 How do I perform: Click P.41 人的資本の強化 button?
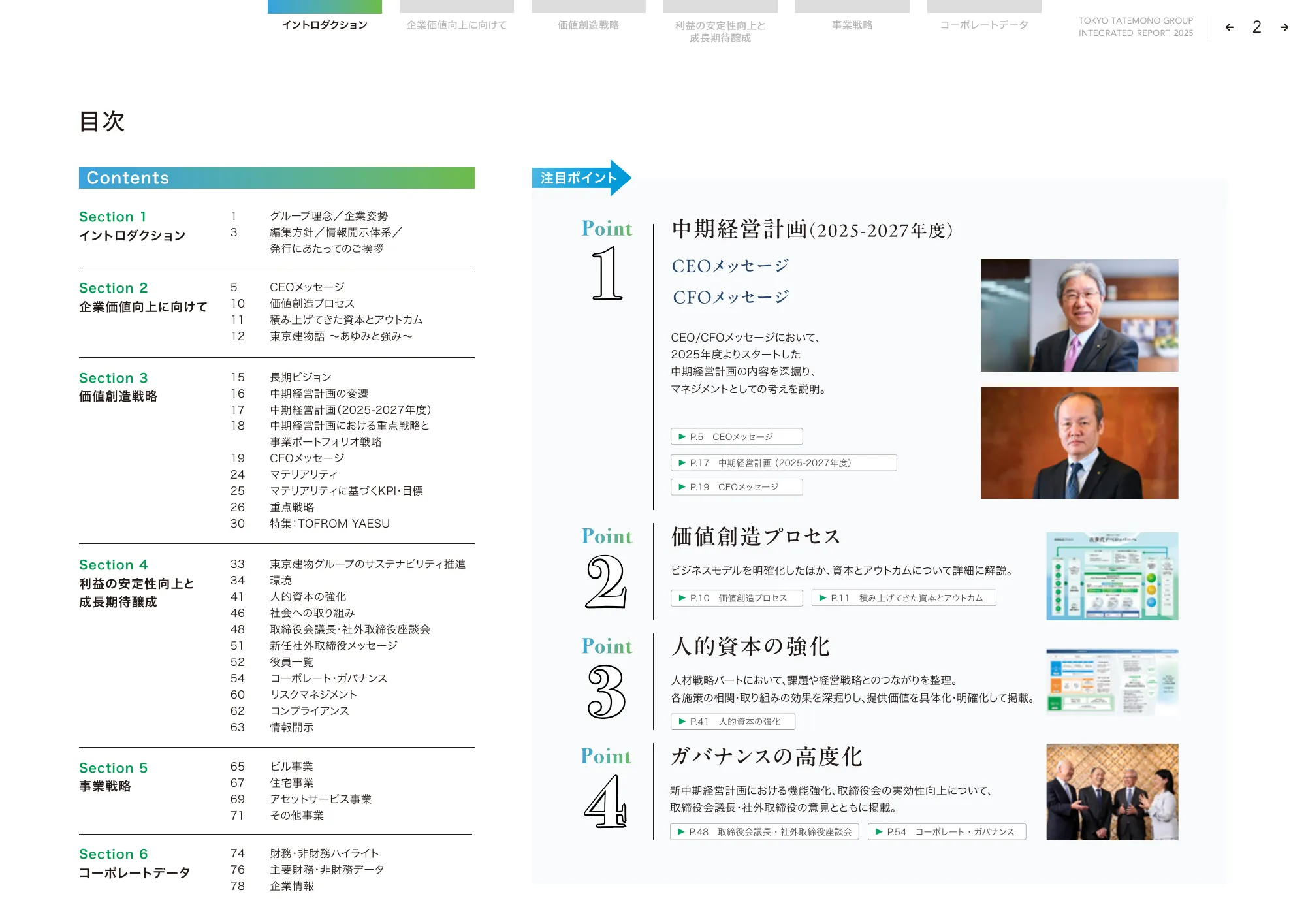(733, 721)
